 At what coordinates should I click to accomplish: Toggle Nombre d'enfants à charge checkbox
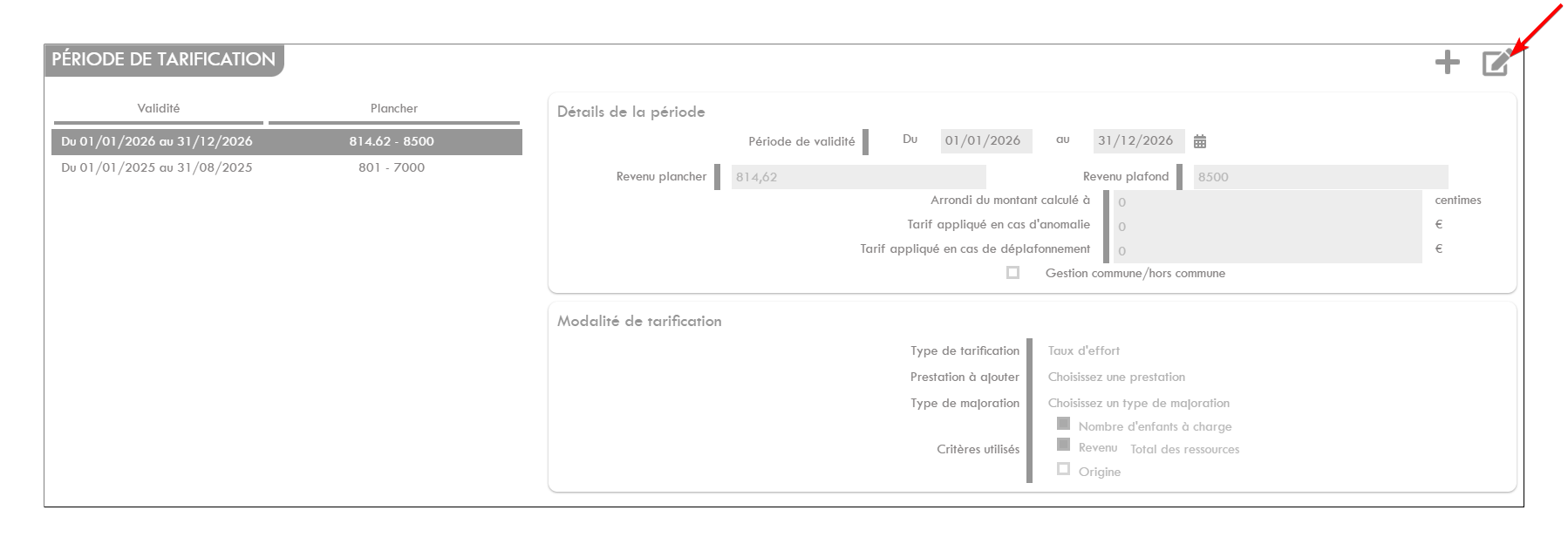tap(1063, 424)
